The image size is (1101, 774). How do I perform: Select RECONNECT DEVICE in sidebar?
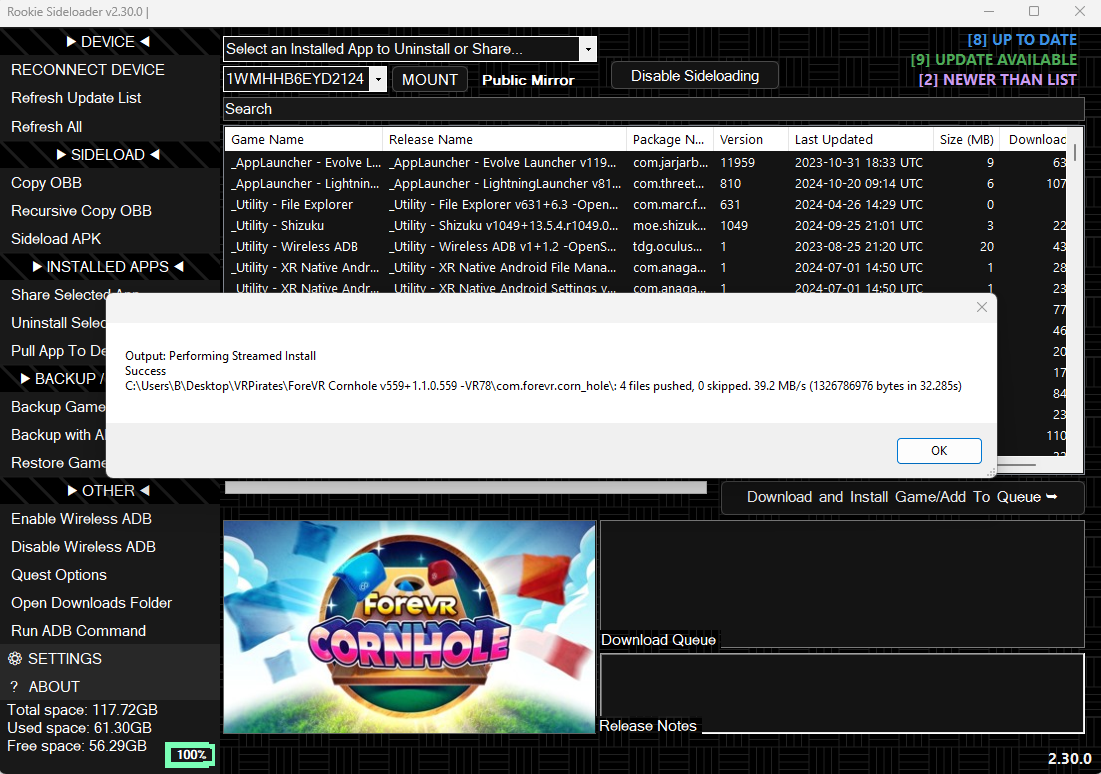pyautogui.click(x=88, y=70)
